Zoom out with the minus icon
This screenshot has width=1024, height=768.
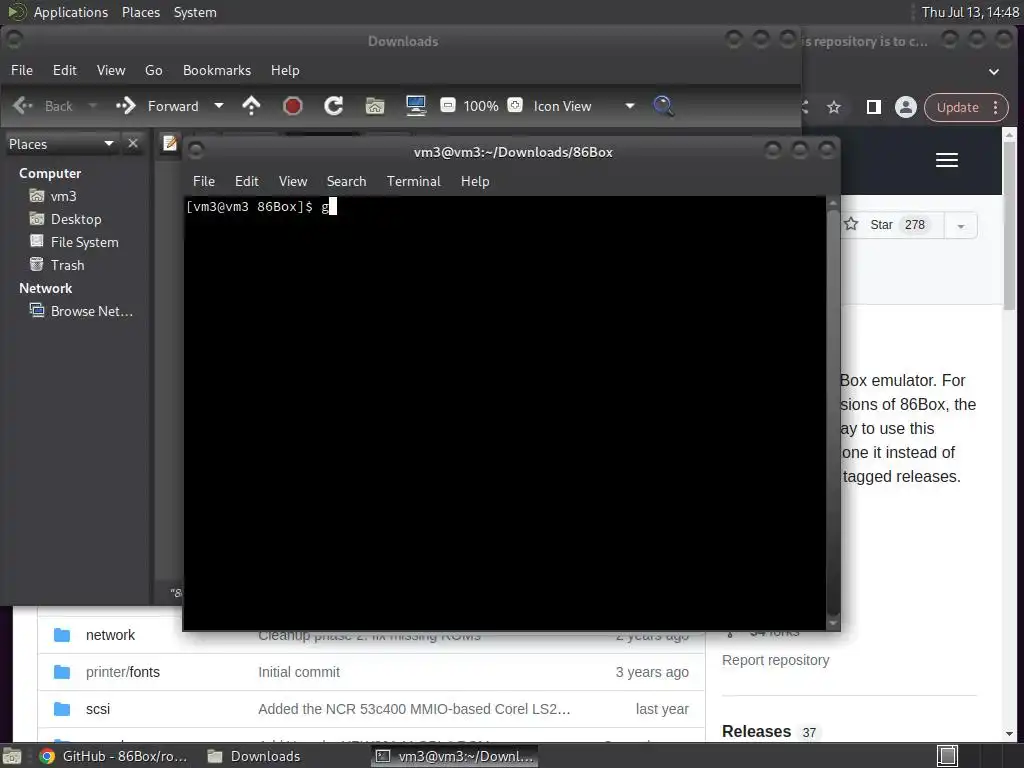click(448, 105)
